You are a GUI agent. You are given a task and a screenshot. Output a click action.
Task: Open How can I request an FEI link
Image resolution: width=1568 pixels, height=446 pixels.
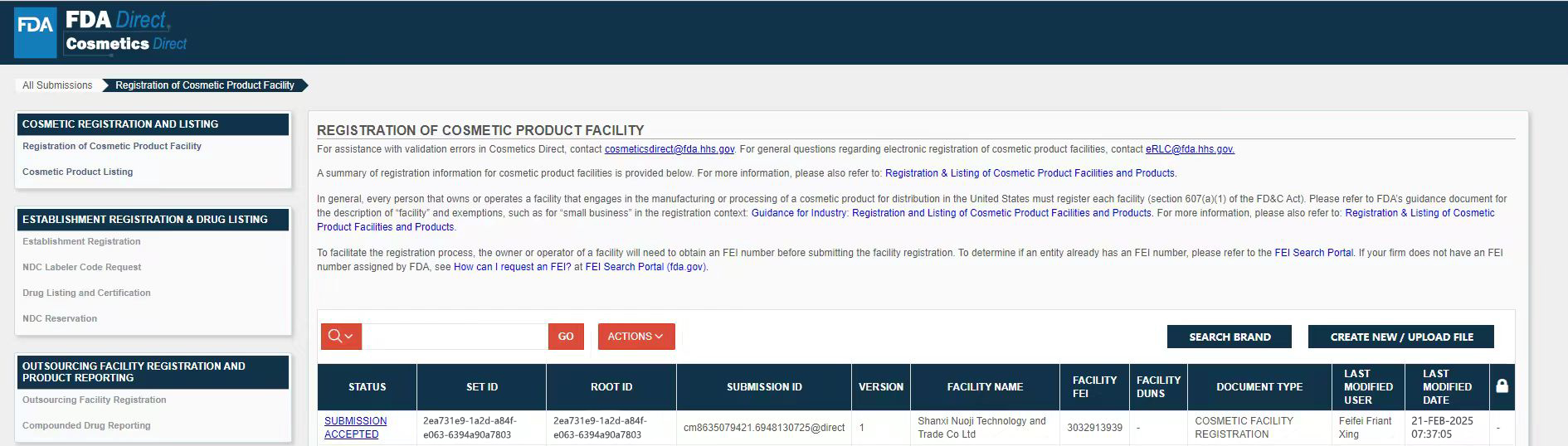(x=512, y=267)
